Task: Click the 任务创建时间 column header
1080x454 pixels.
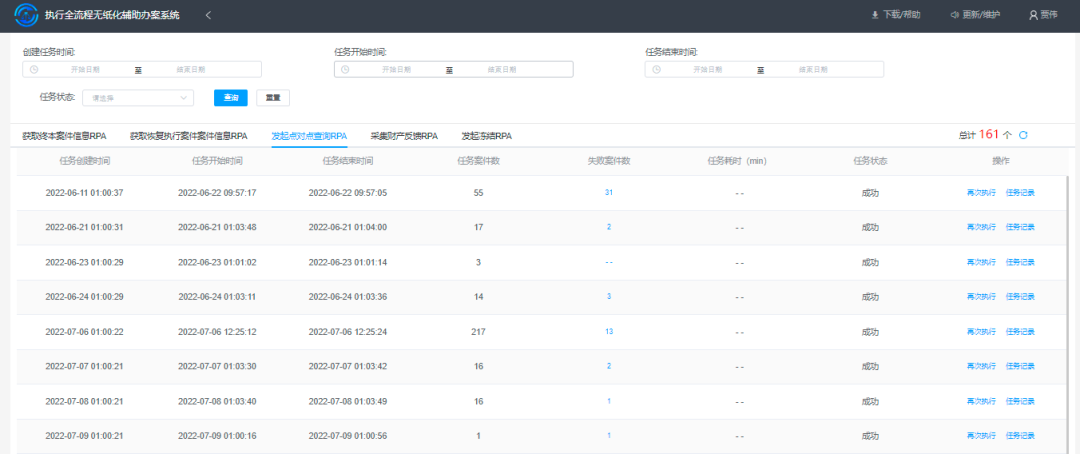Action: pos(85,161)
